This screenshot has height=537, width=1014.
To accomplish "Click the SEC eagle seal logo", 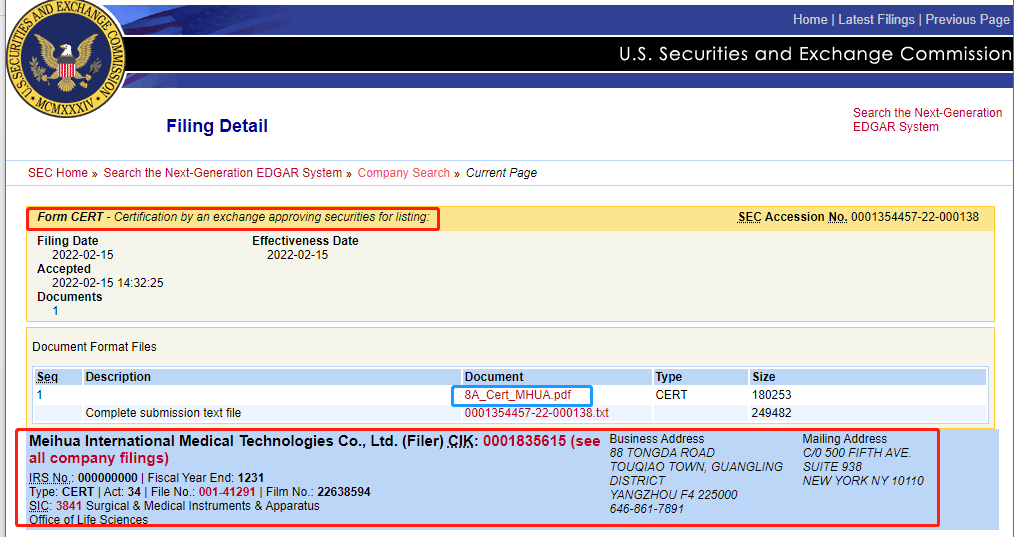I will click(x=65, y=60).
